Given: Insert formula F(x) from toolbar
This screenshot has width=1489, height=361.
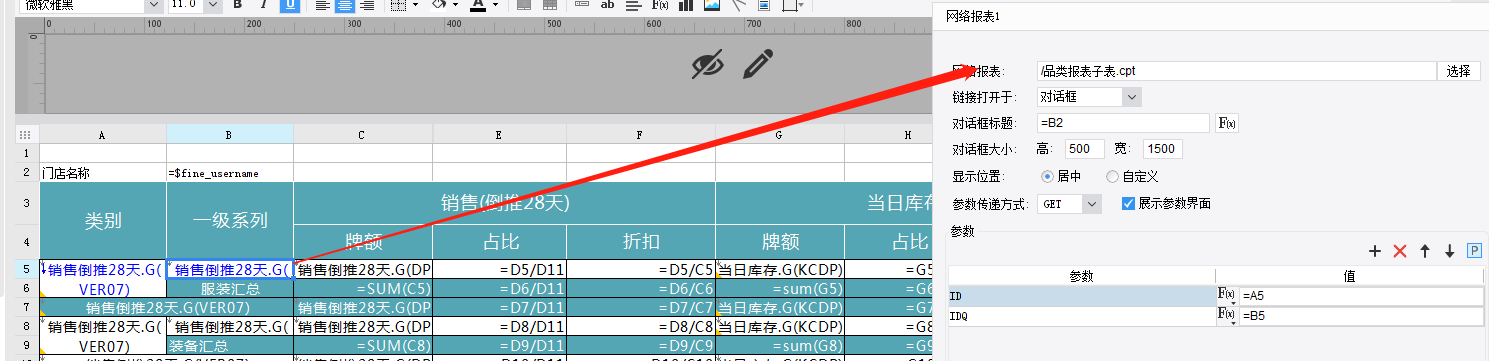Looking at the screenshot, I should tap(660, 5).
